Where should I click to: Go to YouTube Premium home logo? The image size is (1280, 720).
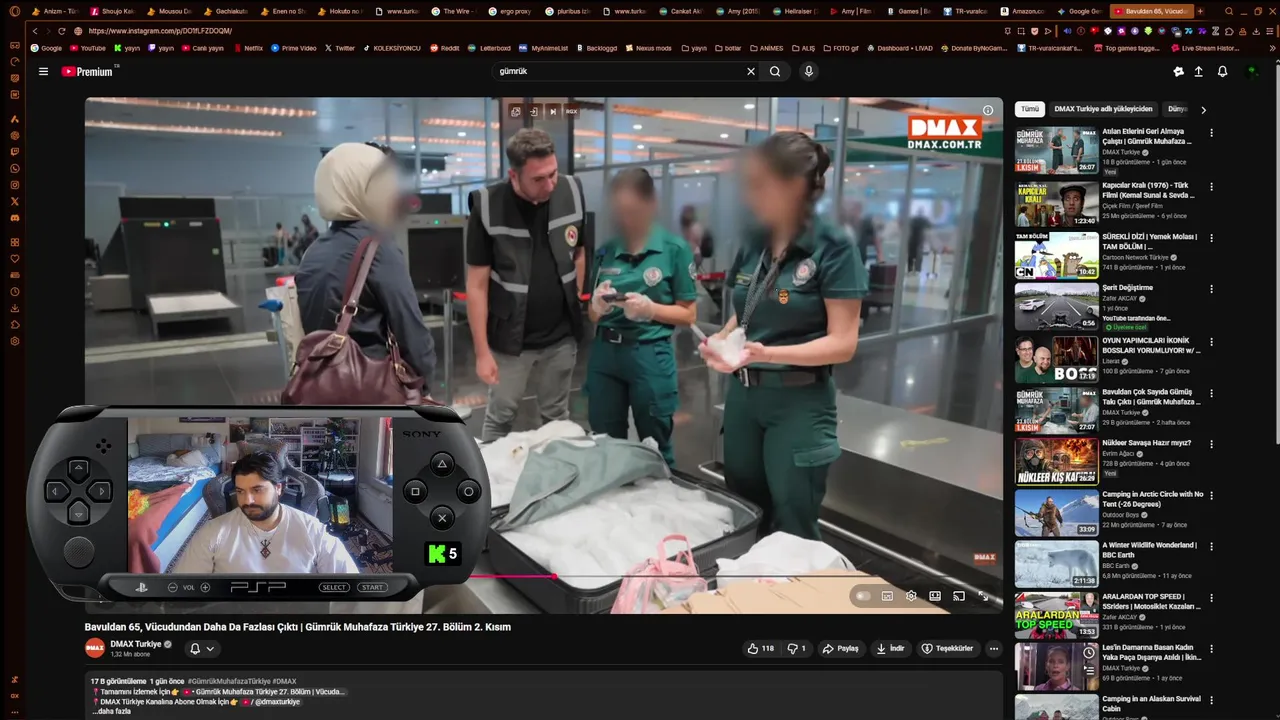pyautogui.click(x=90, y=71)
